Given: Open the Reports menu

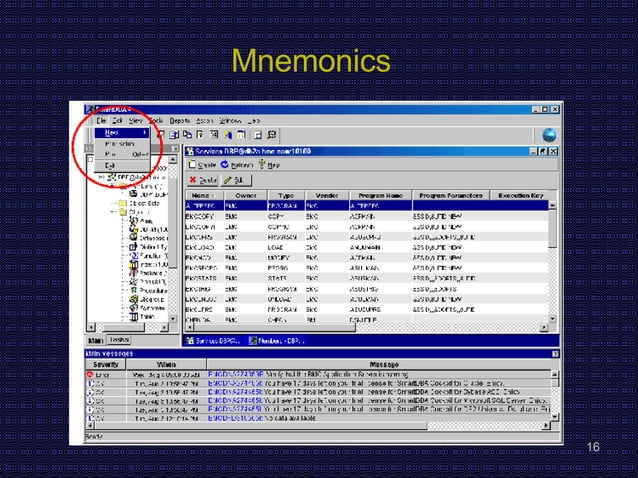Looking at the screenshot, I should tap(179, 120).
